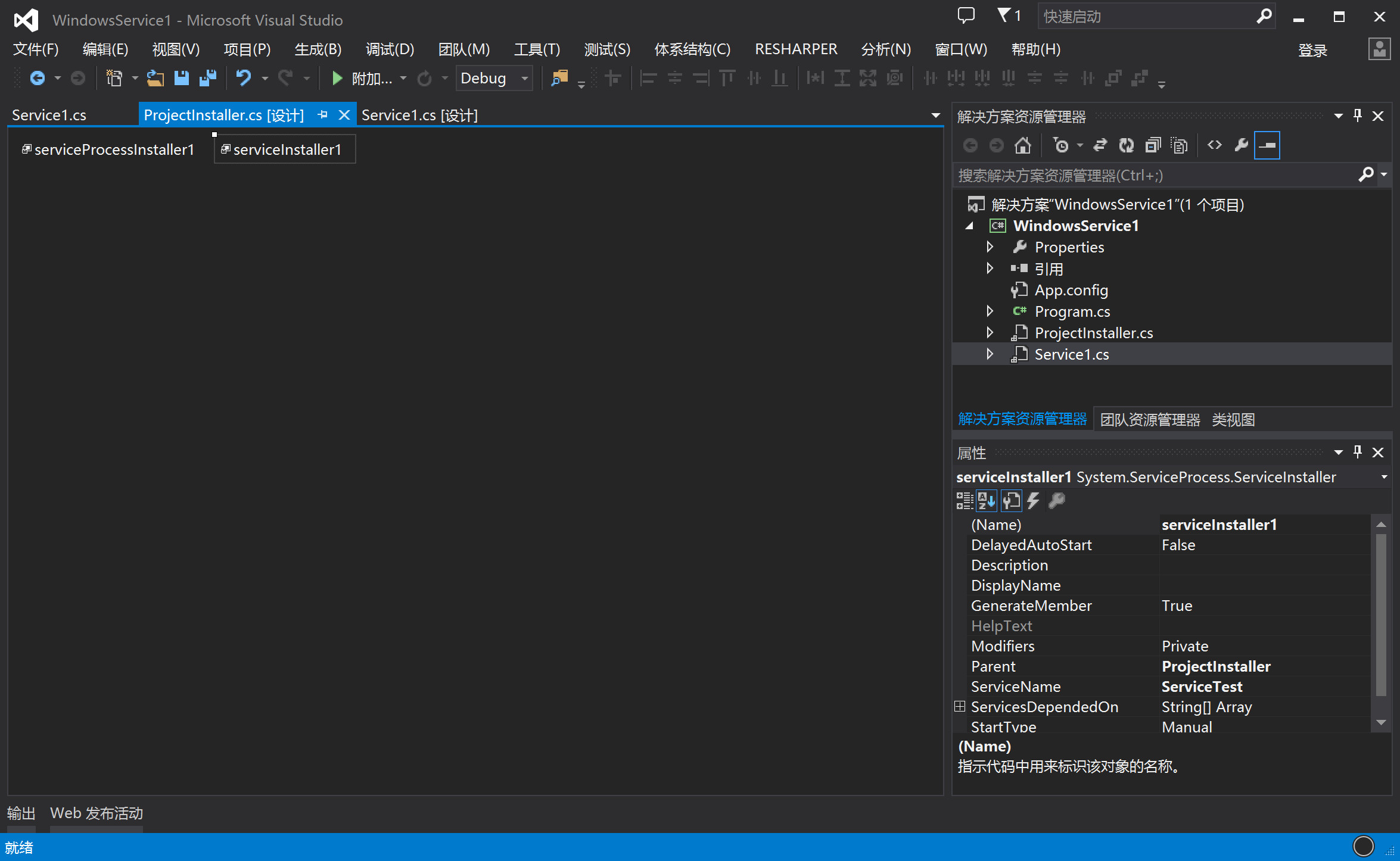
Task: Open the Debug configuration dropdown
Action: tap(524, 78)
